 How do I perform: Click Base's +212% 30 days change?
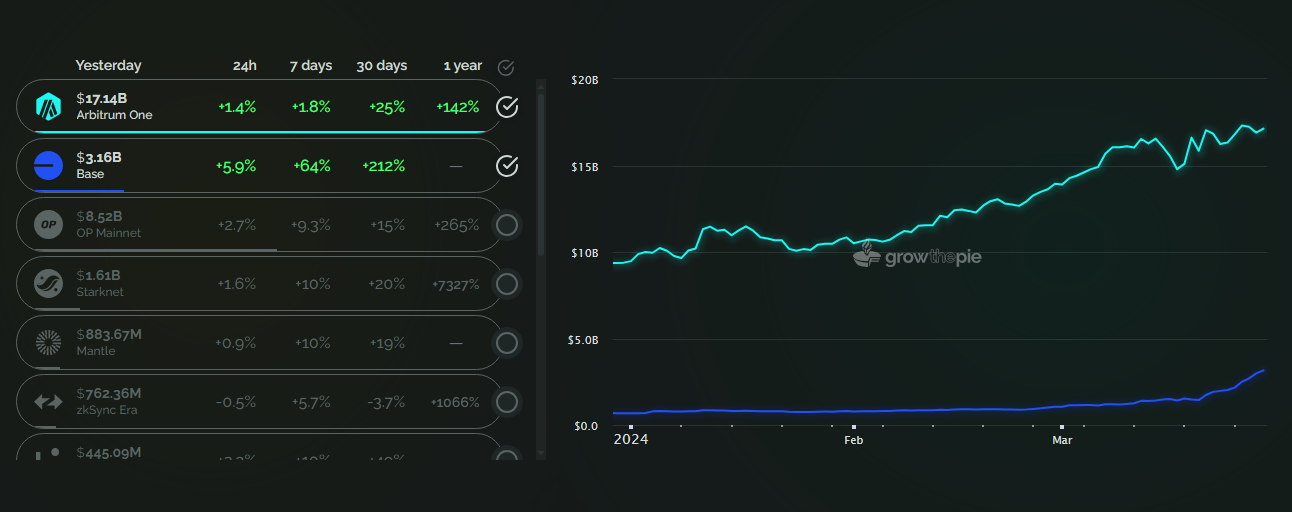(384, 166)
